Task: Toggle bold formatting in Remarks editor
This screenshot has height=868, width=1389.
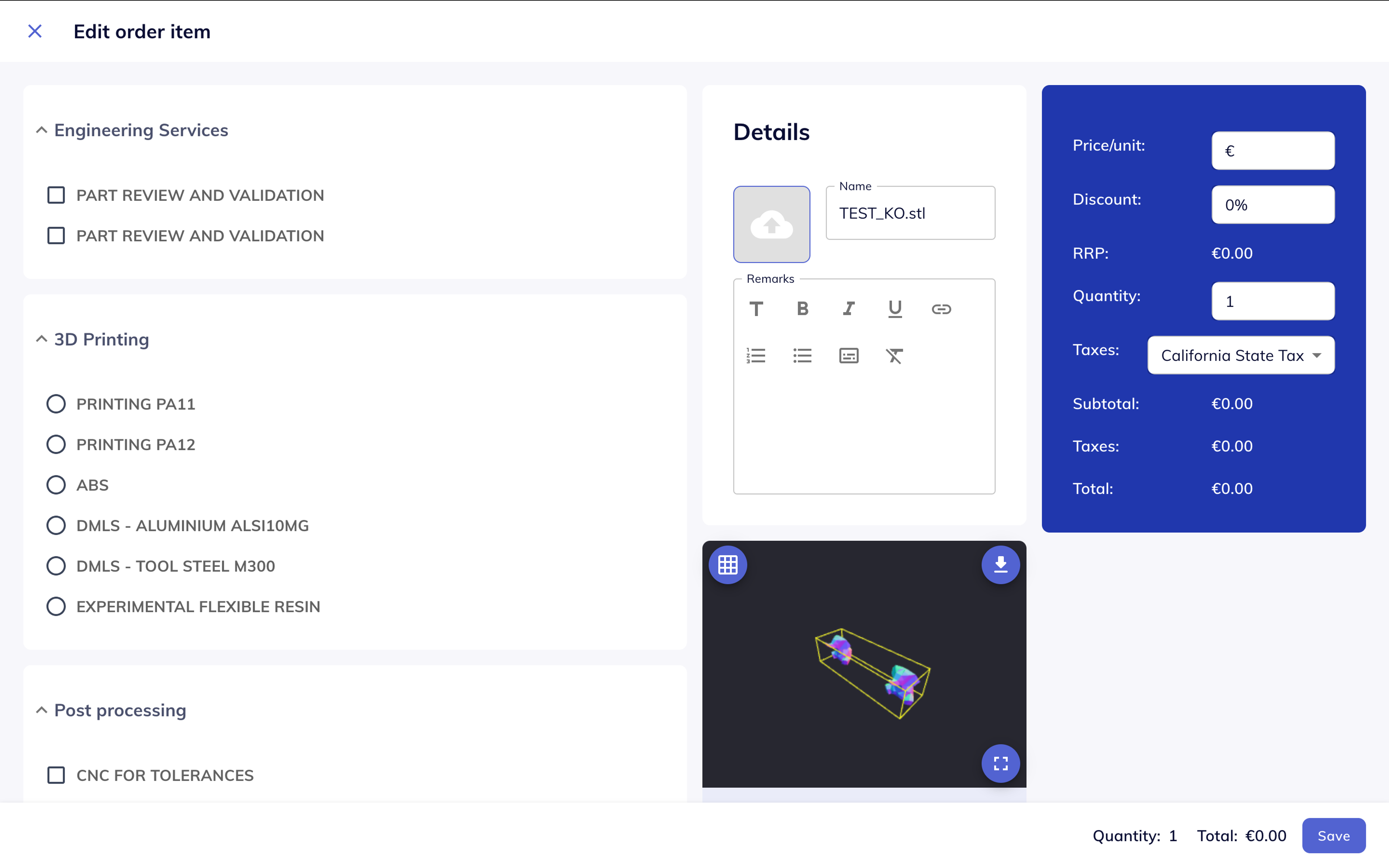Action: pos(802,309)
